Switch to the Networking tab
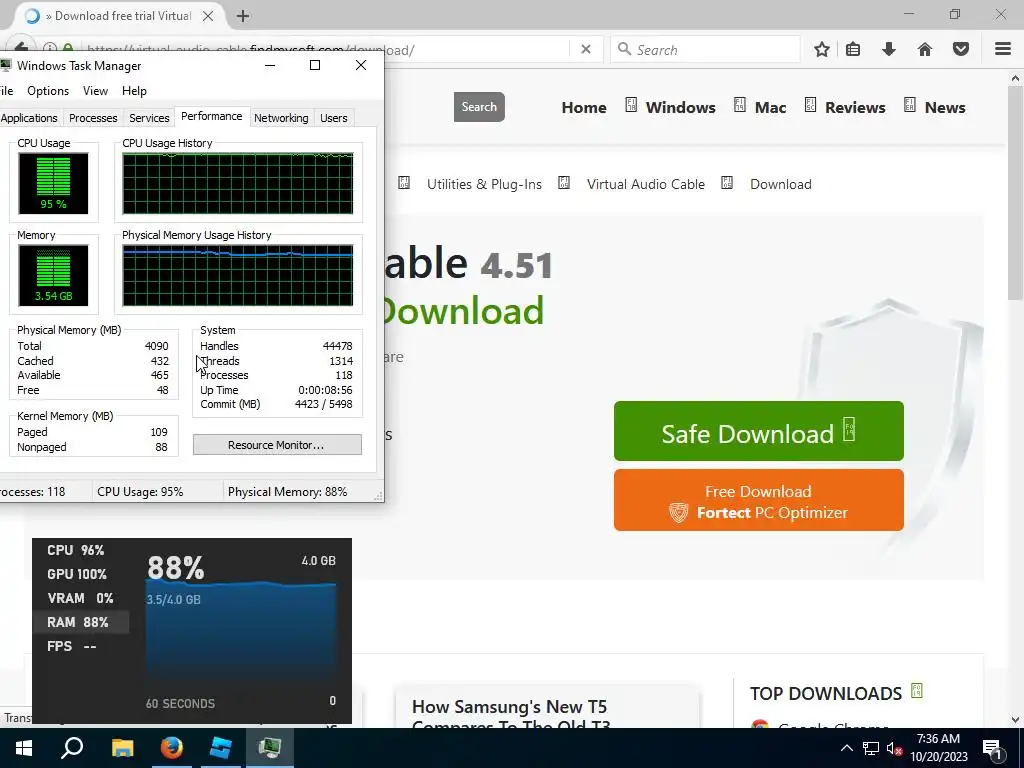Image resolution: width=1024 pixels, height=768 pixels. point(281,118)
